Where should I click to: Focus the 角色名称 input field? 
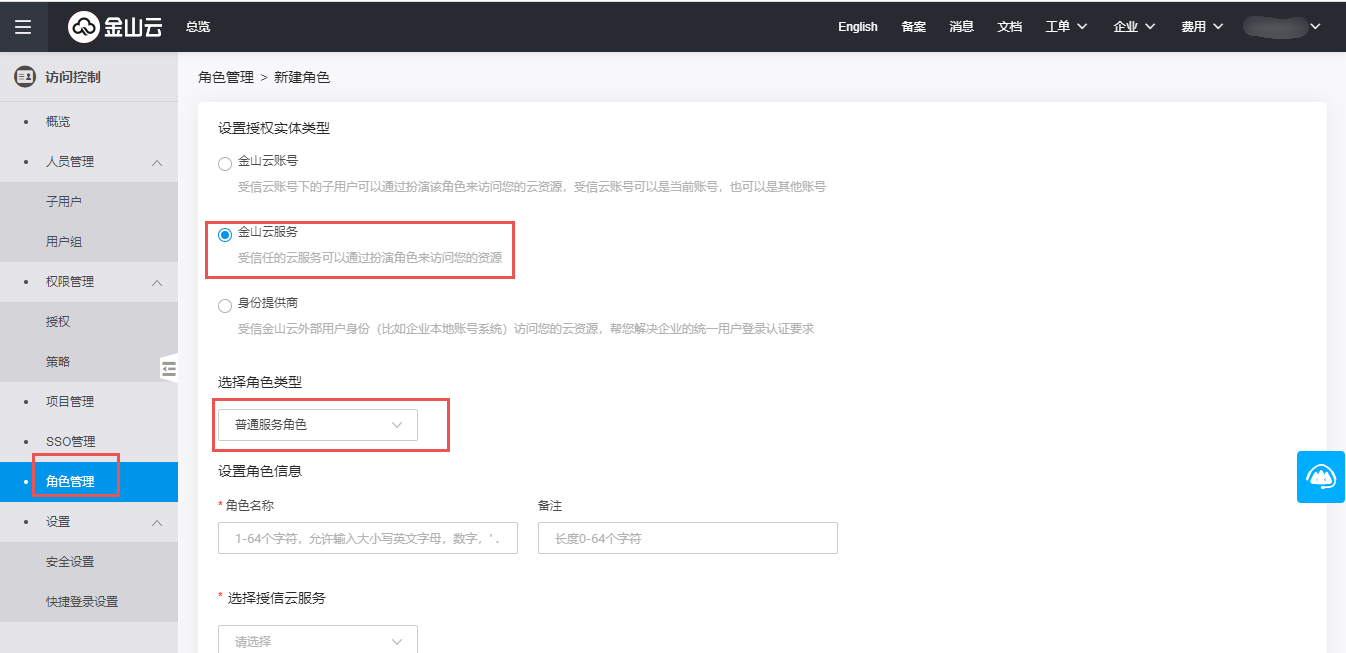click(x=368, y=538)
